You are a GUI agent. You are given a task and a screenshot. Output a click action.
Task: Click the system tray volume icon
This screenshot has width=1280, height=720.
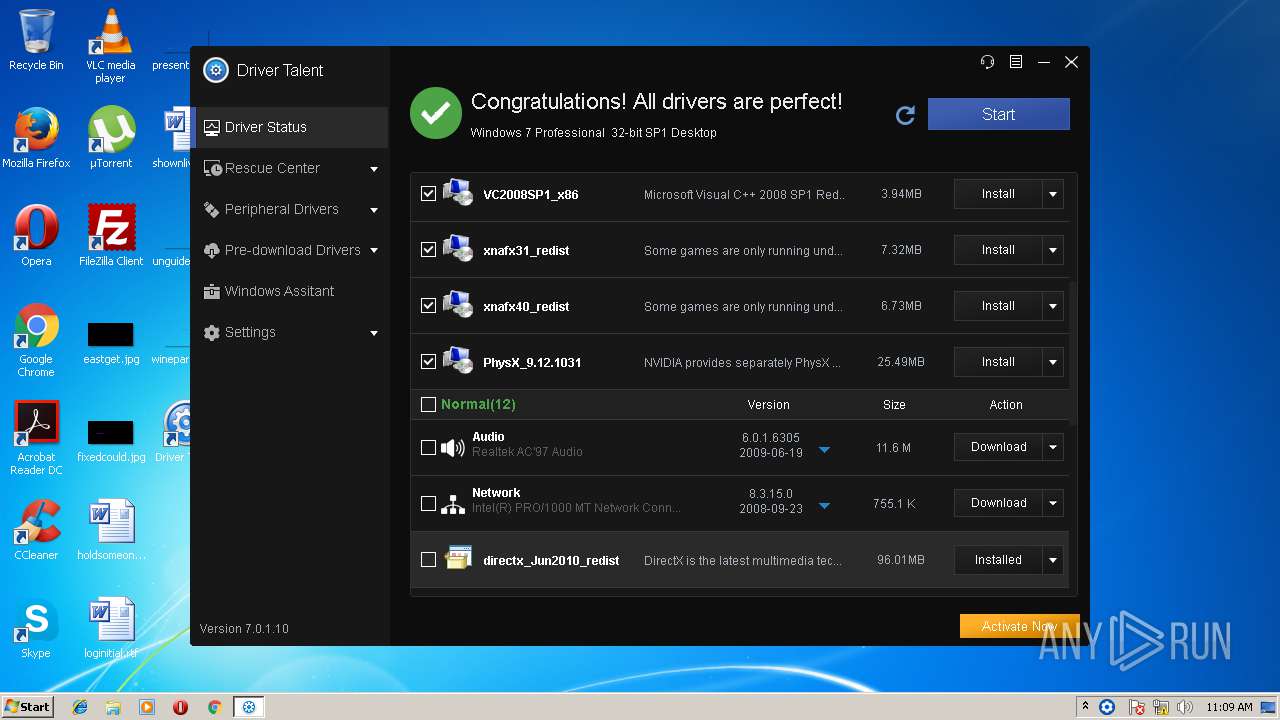point(1184,707)
